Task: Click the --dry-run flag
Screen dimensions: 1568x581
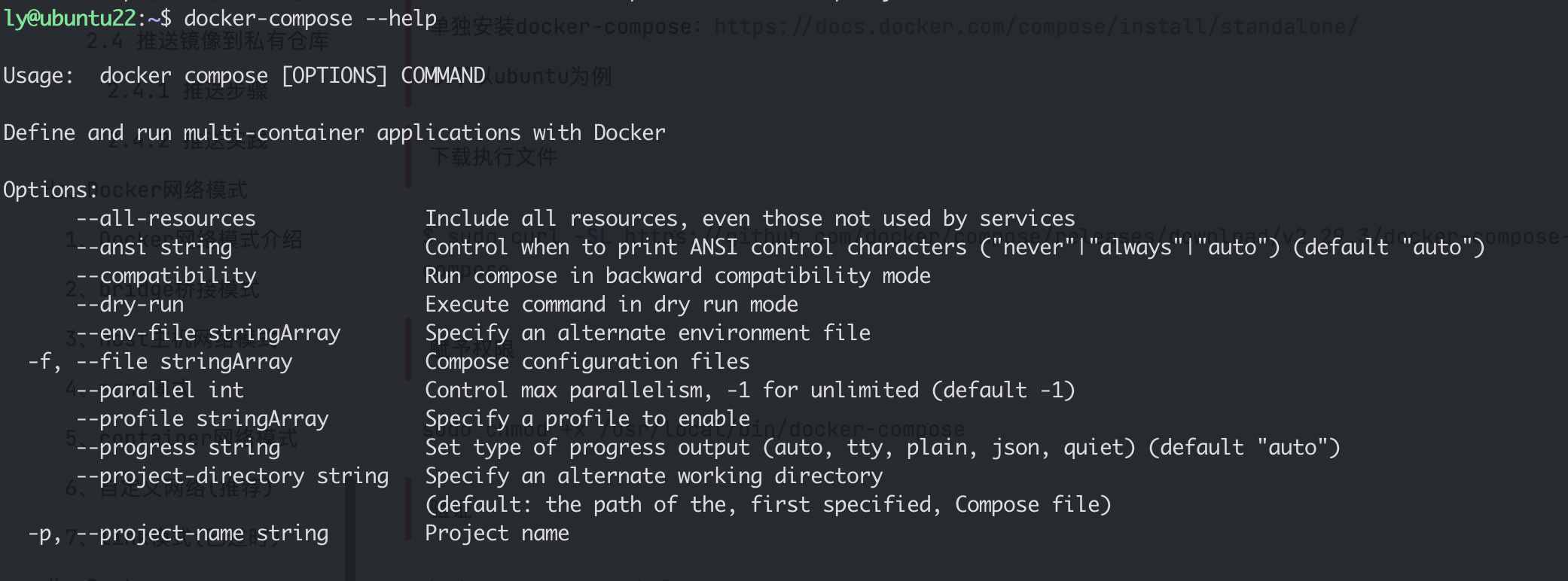Action: [130, 304]
